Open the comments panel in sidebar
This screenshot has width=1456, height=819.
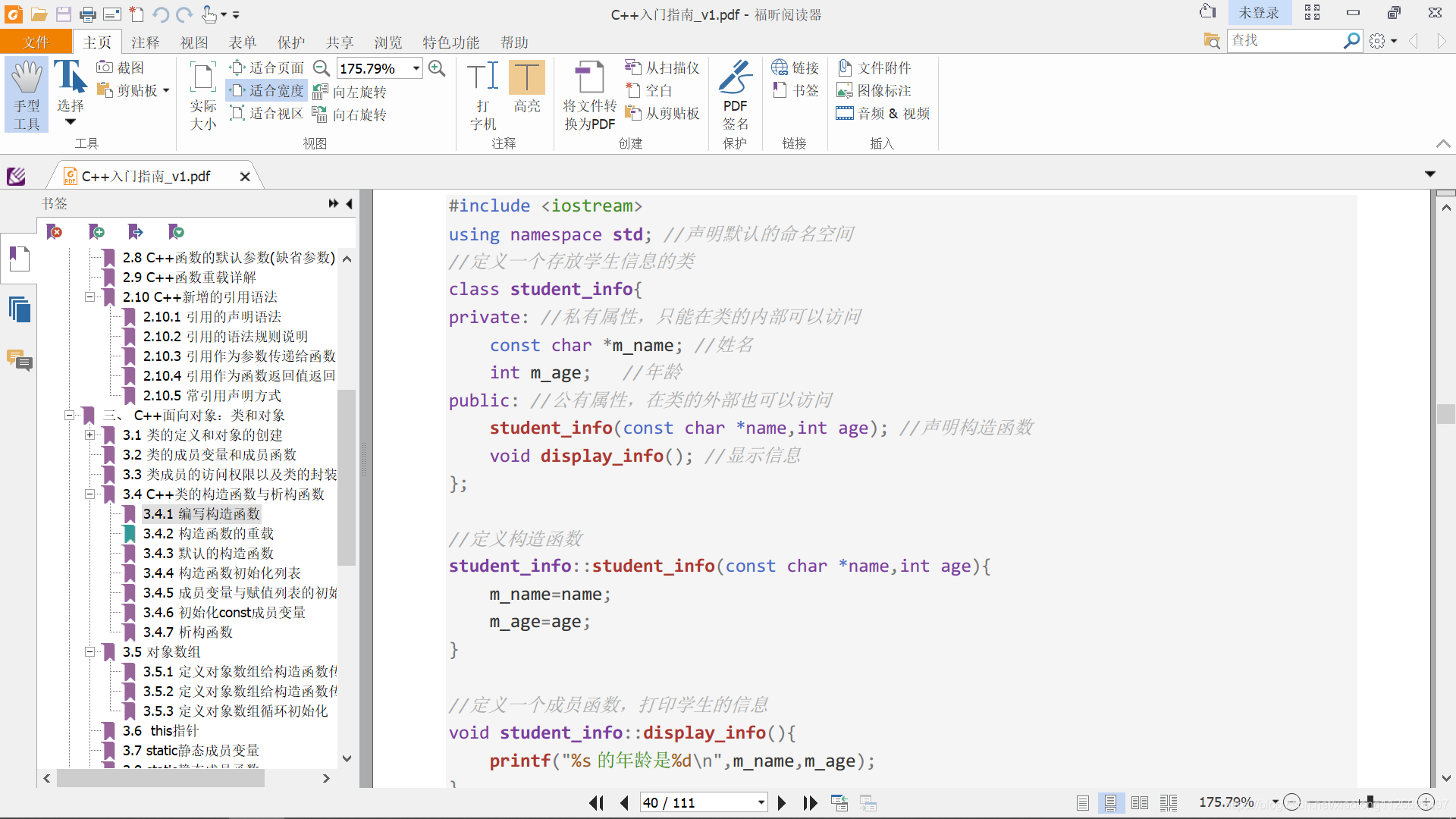[x=20, y=359]
